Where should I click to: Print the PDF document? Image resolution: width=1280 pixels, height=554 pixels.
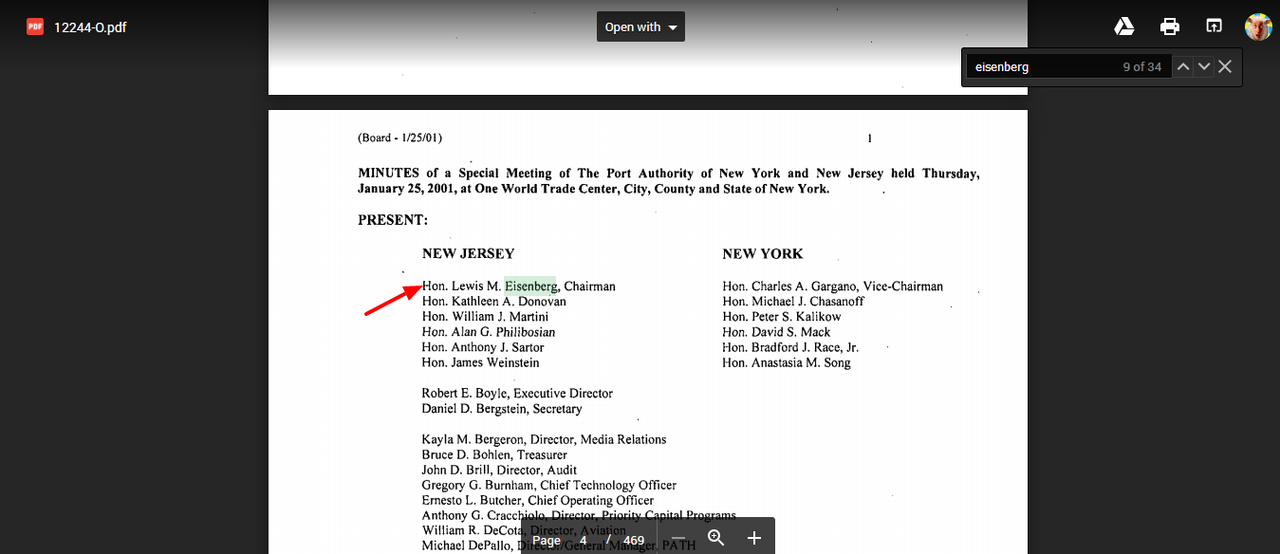click(1169, 27)
